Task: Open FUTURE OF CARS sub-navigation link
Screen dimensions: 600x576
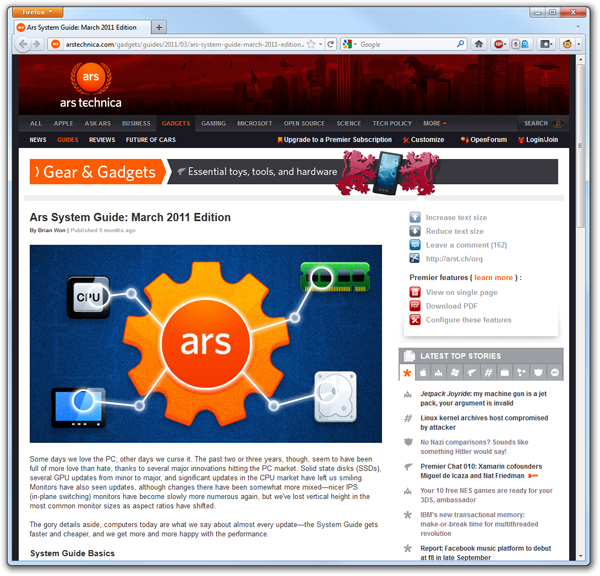Action: pos(151,140)
